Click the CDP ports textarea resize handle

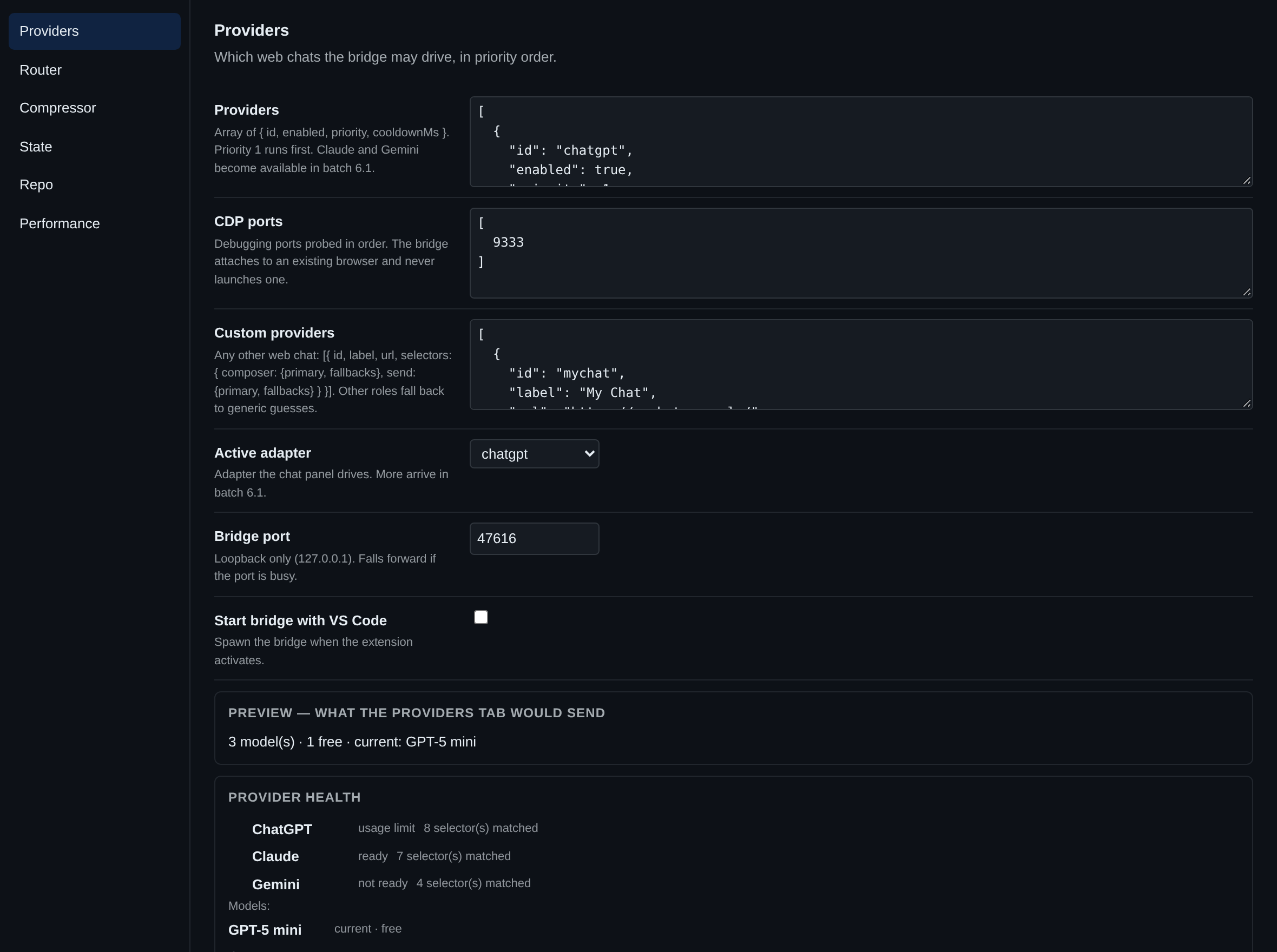click(x=1247, y=292)
